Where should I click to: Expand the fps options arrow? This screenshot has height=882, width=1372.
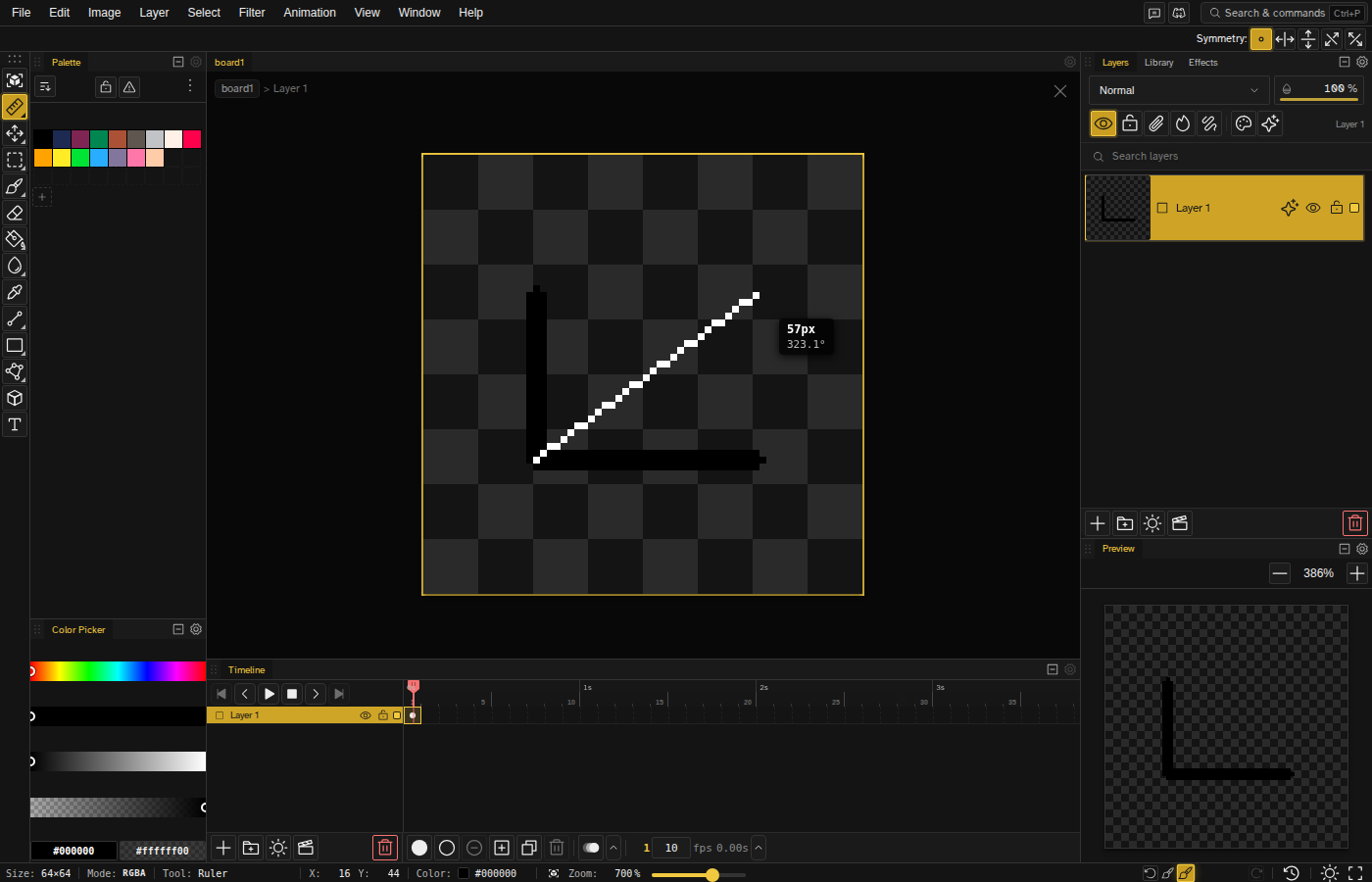[x=759, y=848]
